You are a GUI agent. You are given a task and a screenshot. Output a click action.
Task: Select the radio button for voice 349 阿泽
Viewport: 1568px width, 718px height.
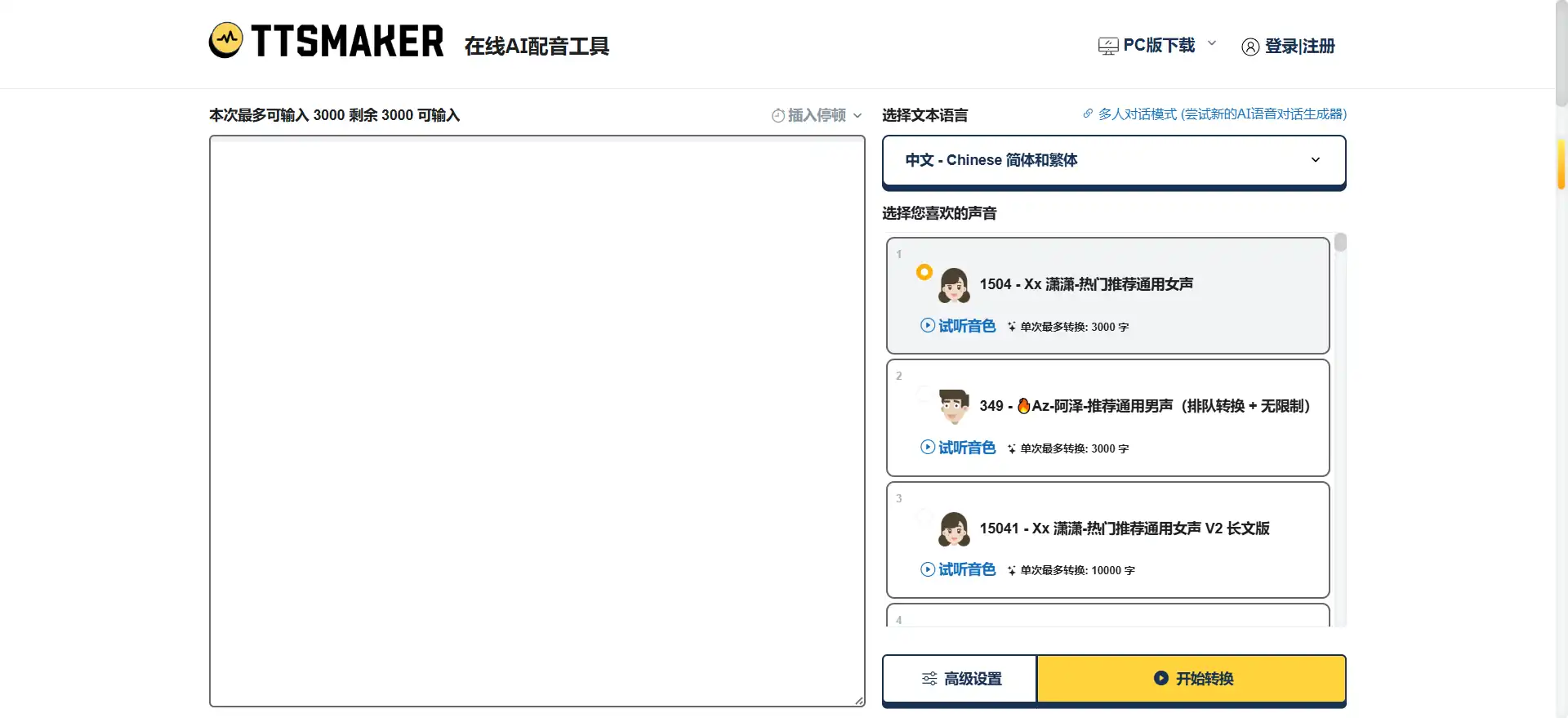pyautogui.click(x=924, y=394)
